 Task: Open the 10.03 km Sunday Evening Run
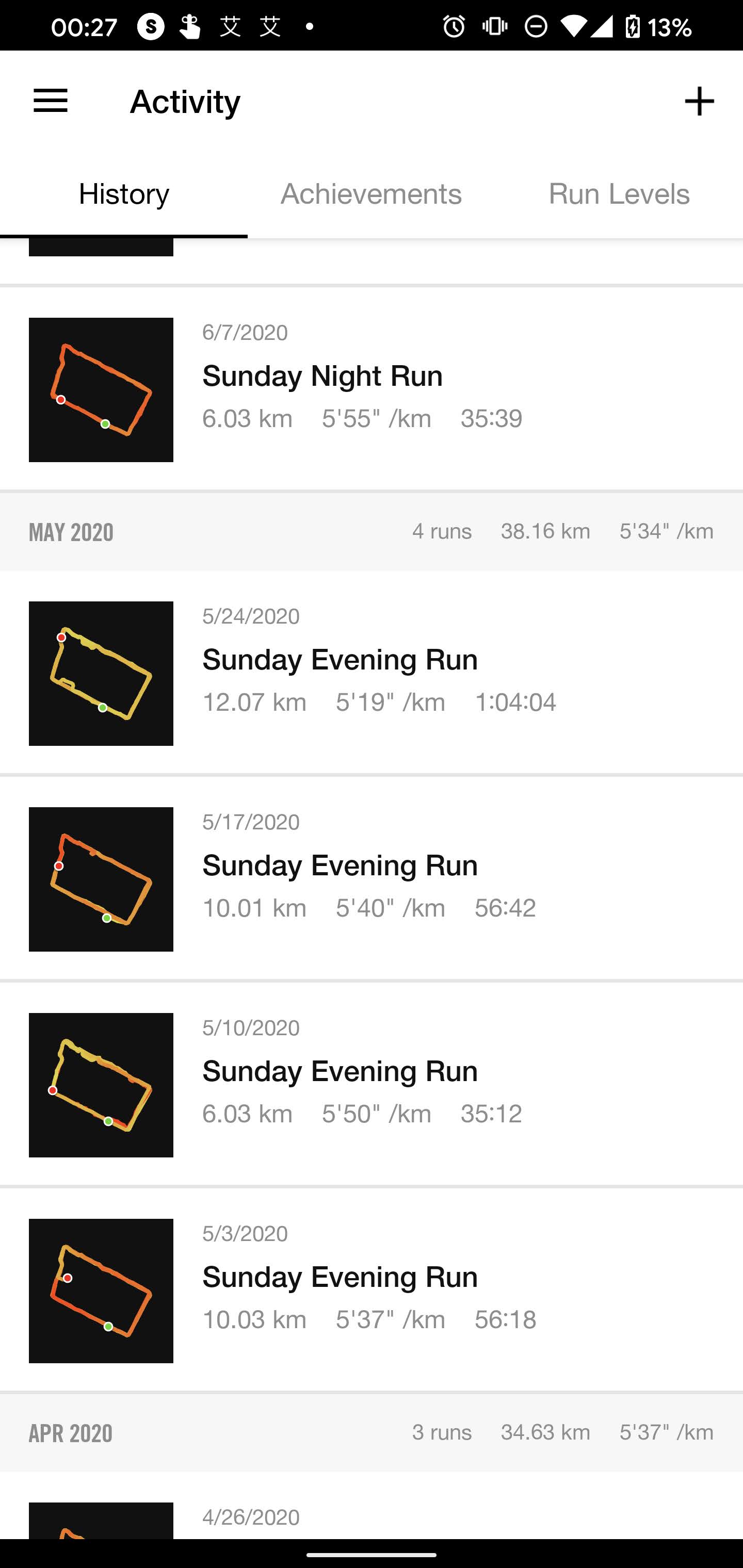tap(340, 1277)
